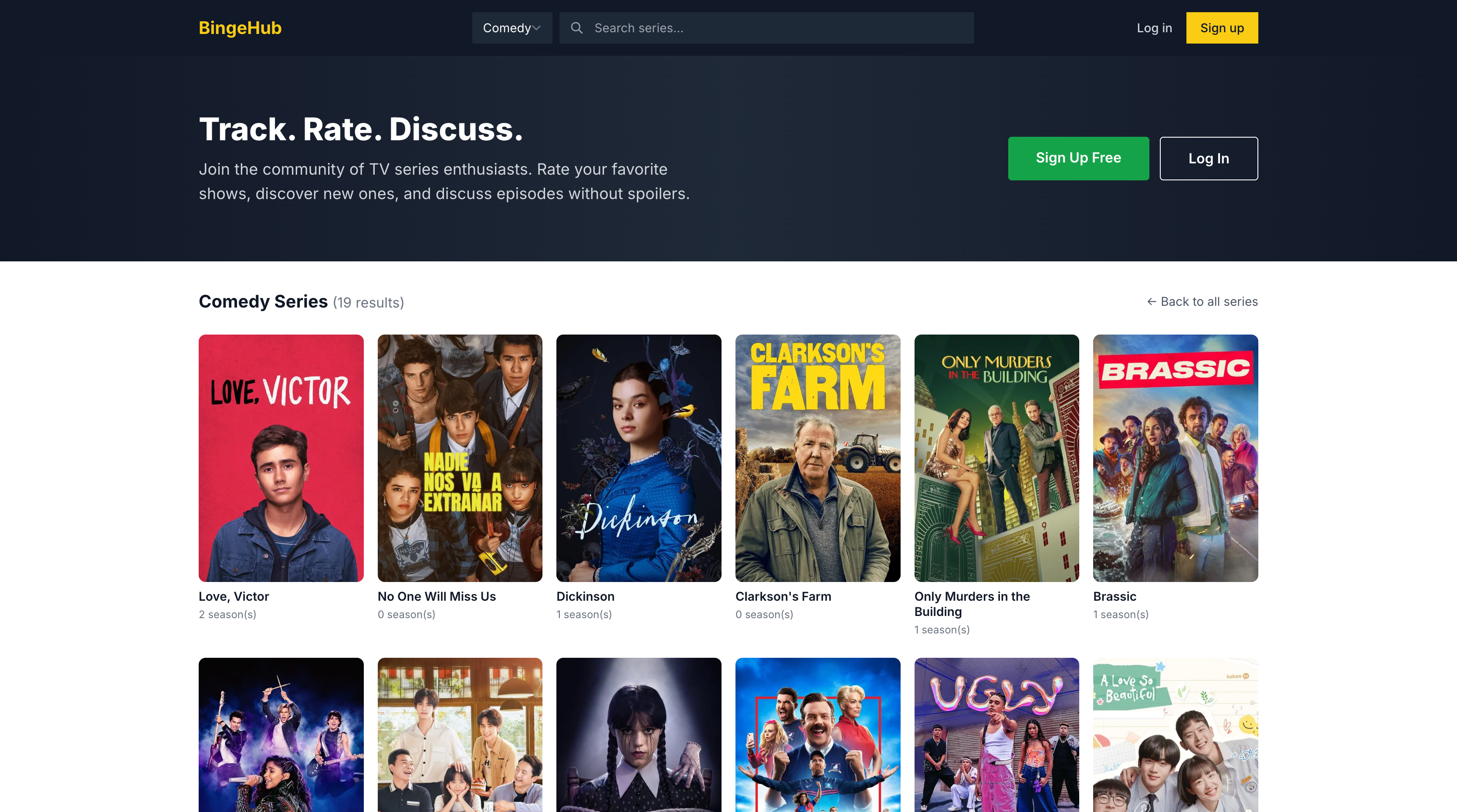The height and width of the screenshot is (812, 1457).
Task: Open the Love, Victor series page
Action: click(x=234, y=596)
